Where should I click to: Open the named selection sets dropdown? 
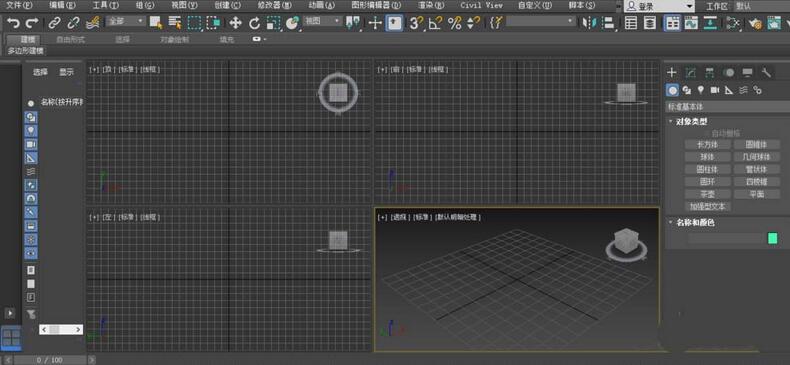point(541,21)
